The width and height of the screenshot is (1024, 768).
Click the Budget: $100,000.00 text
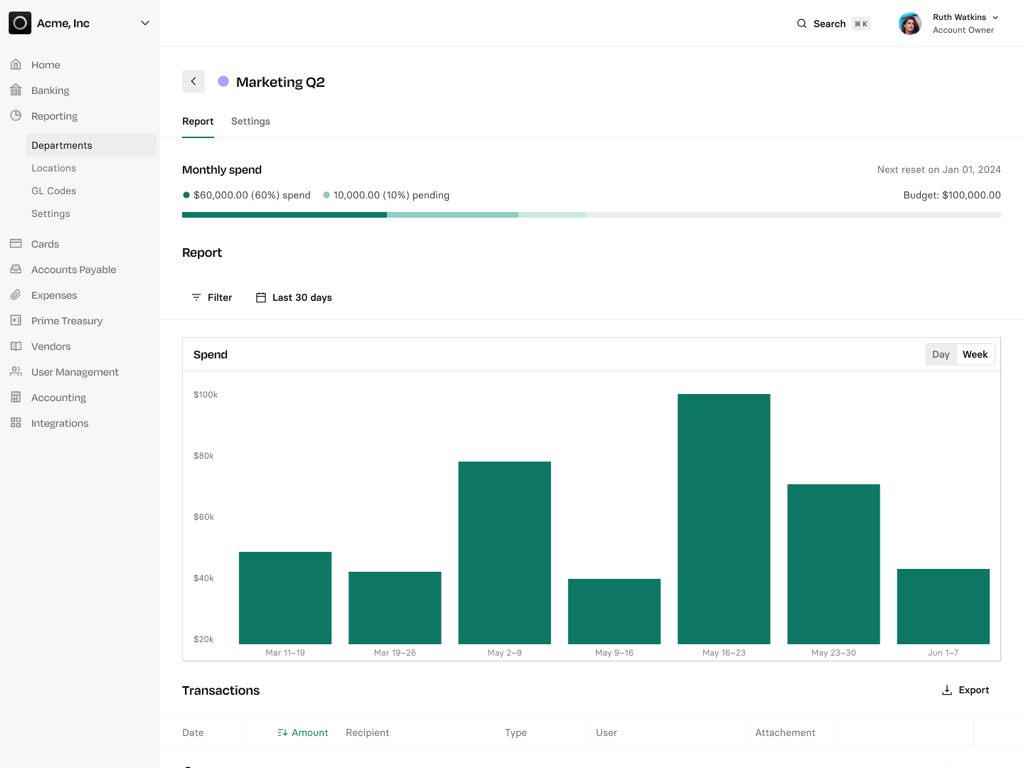click(952, 195)
